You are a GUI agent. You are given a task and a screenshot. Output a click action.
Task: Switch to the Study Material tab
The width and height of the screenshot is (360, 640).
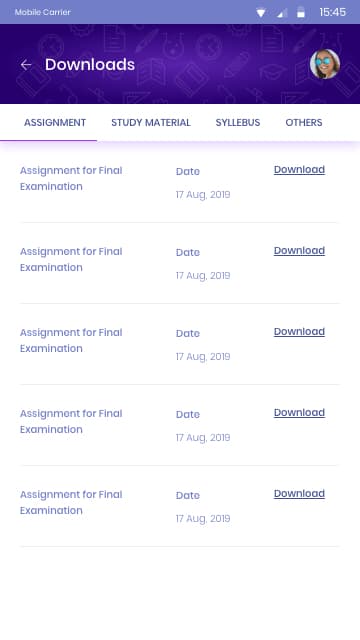click(151, 122)
